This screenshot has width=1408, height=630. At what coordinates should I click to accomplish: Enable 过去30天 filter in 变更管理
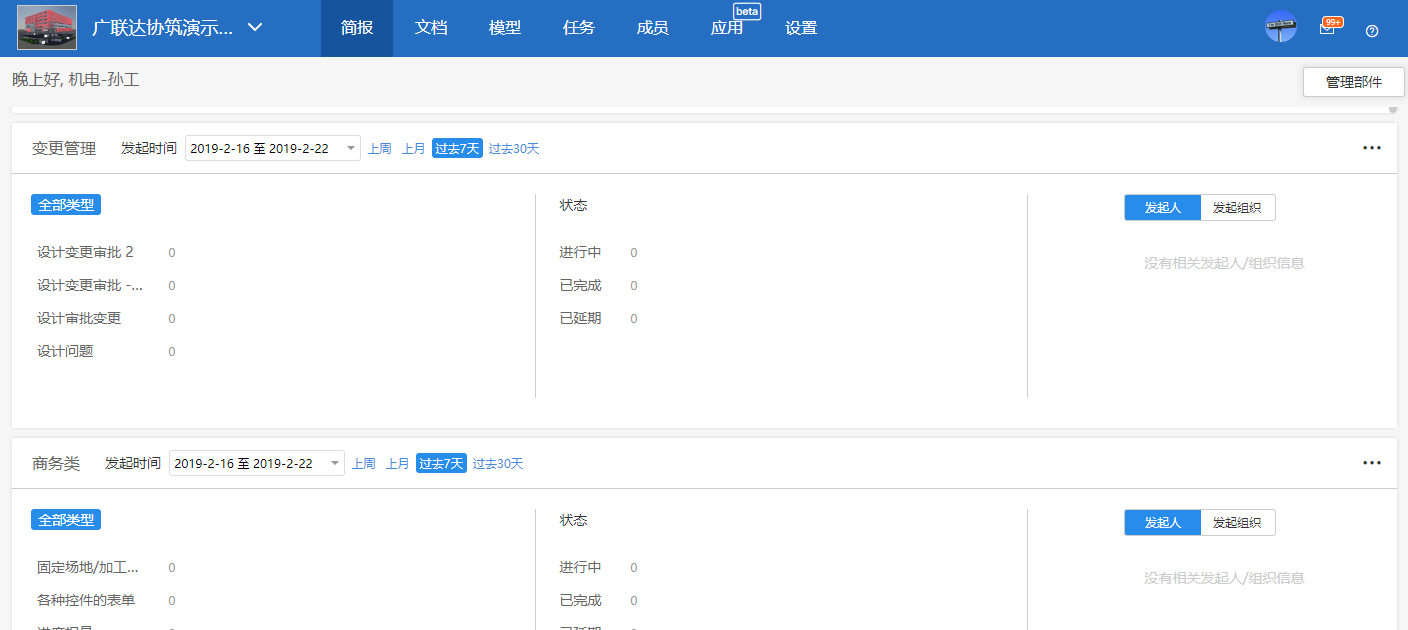pos(513,147)
